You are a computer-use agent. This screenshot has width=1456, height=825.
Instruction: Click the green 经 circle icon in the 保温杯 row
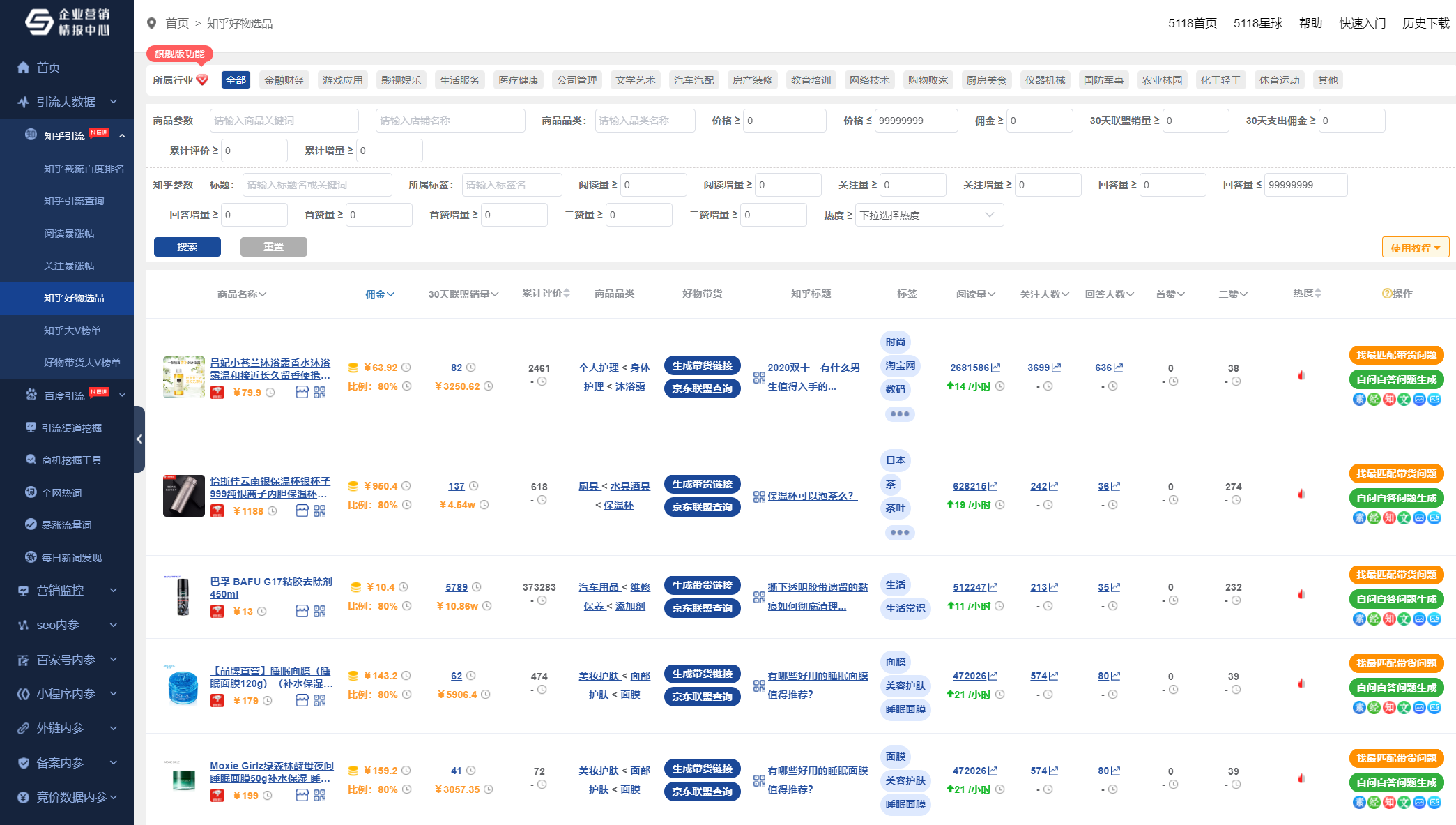pyautogui.click(x=1374, y=518)
